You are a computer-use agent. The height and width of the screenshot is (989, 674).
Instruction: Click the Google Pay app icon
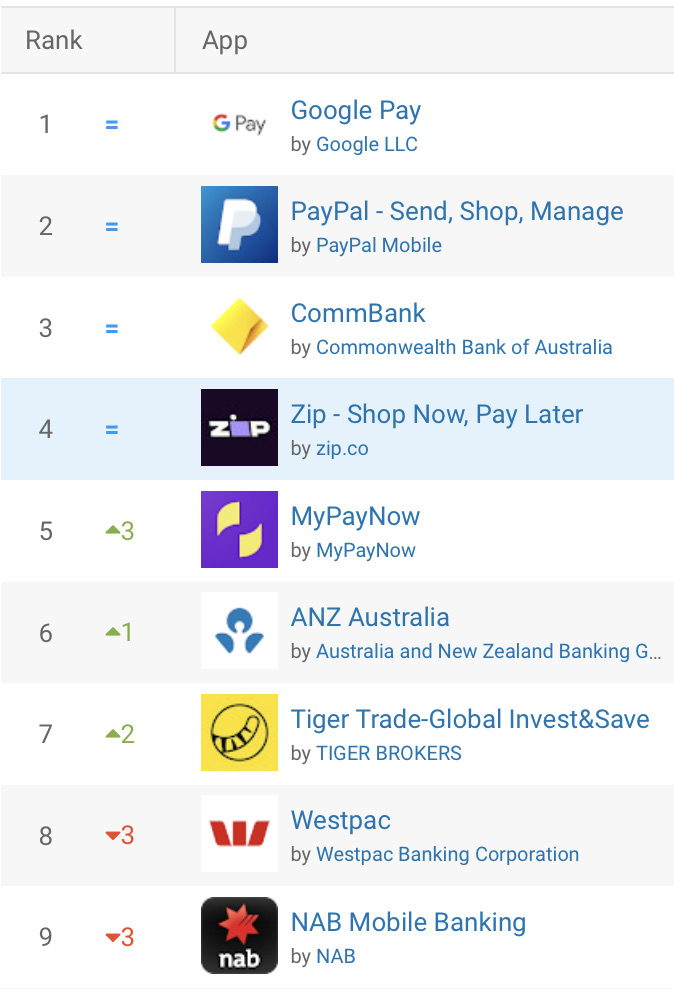[239, 124]
